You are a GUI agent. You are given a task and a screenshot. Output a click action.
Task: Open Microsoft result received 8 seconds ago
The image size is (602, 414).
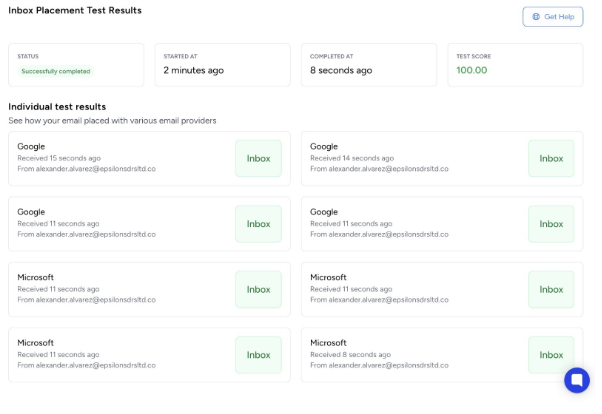coord(412,354)
